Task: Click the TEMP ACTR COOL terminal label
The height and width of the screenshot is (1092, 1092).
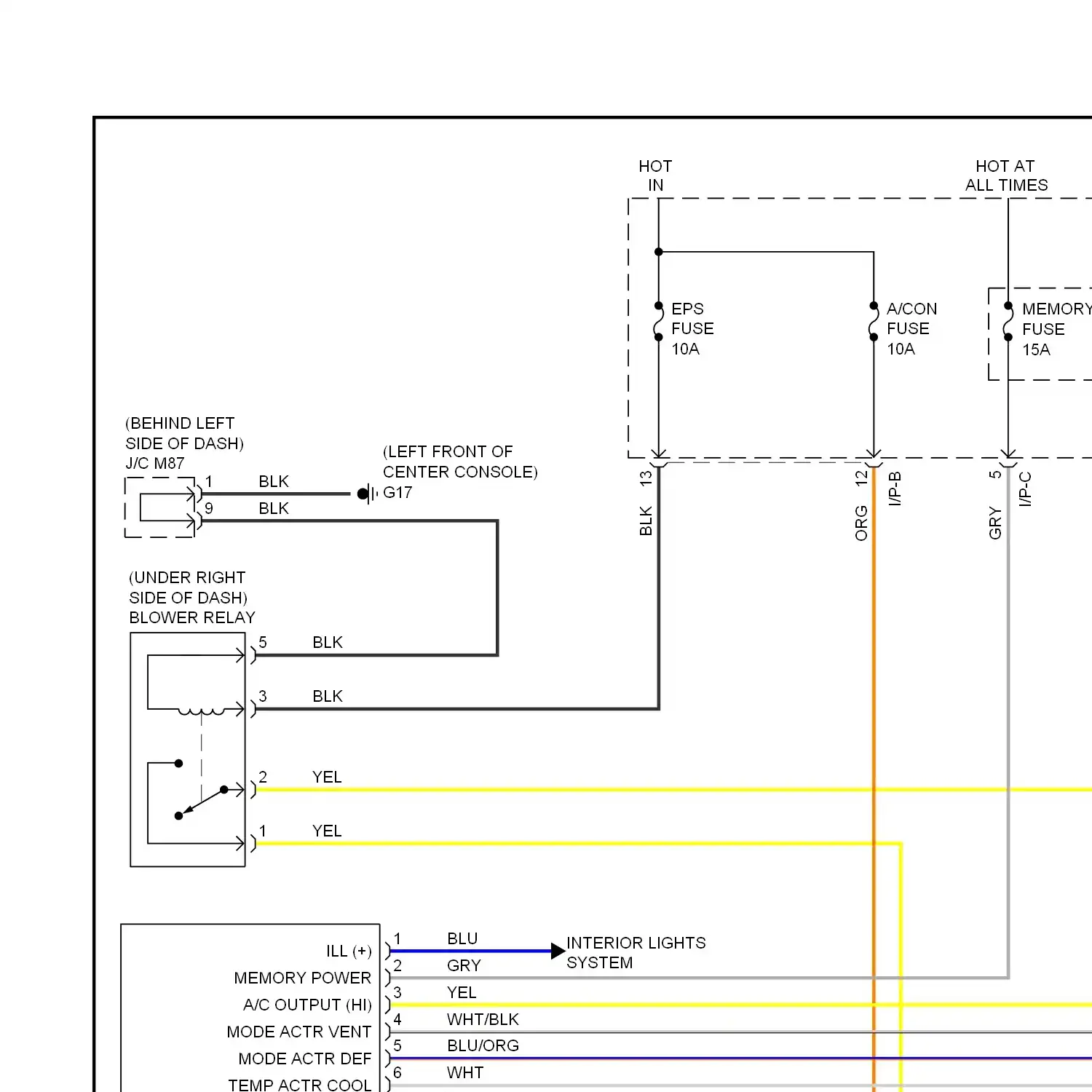Action: tap(300, 1085)
